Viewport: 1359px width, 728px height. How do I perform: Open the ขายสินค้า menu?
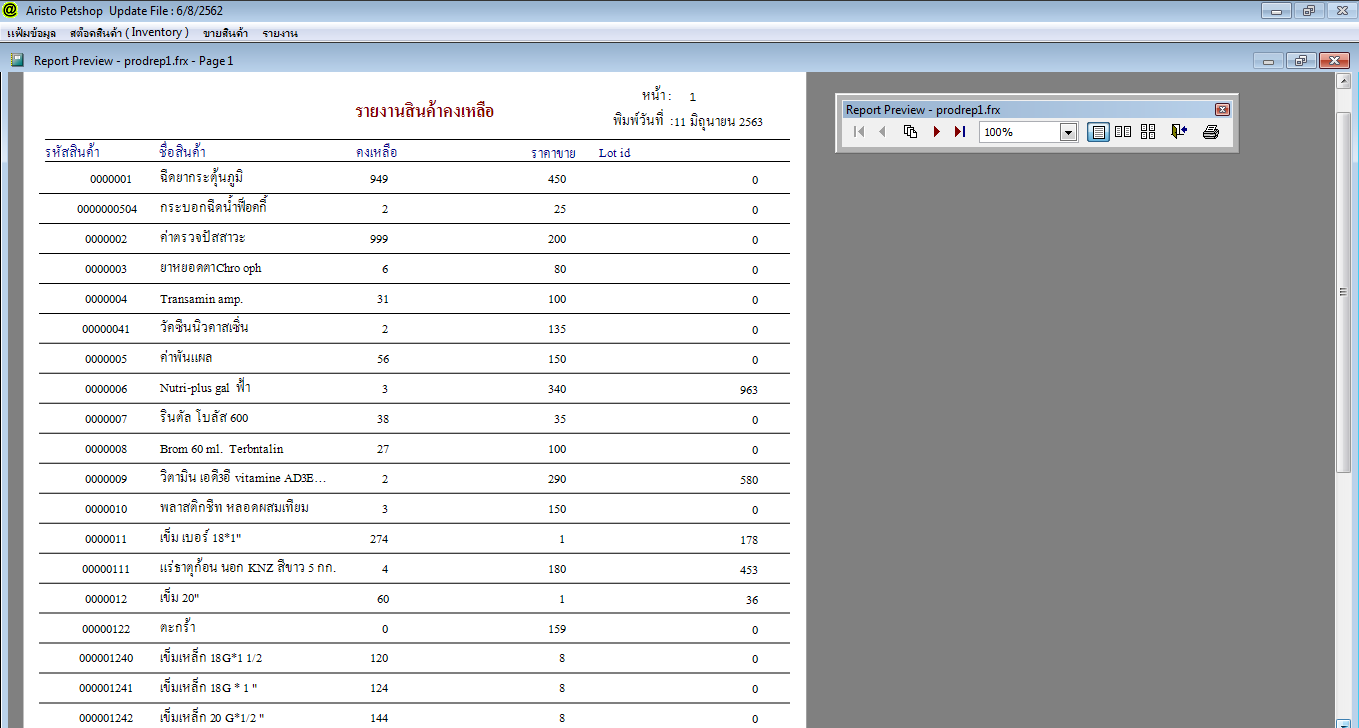225,33
